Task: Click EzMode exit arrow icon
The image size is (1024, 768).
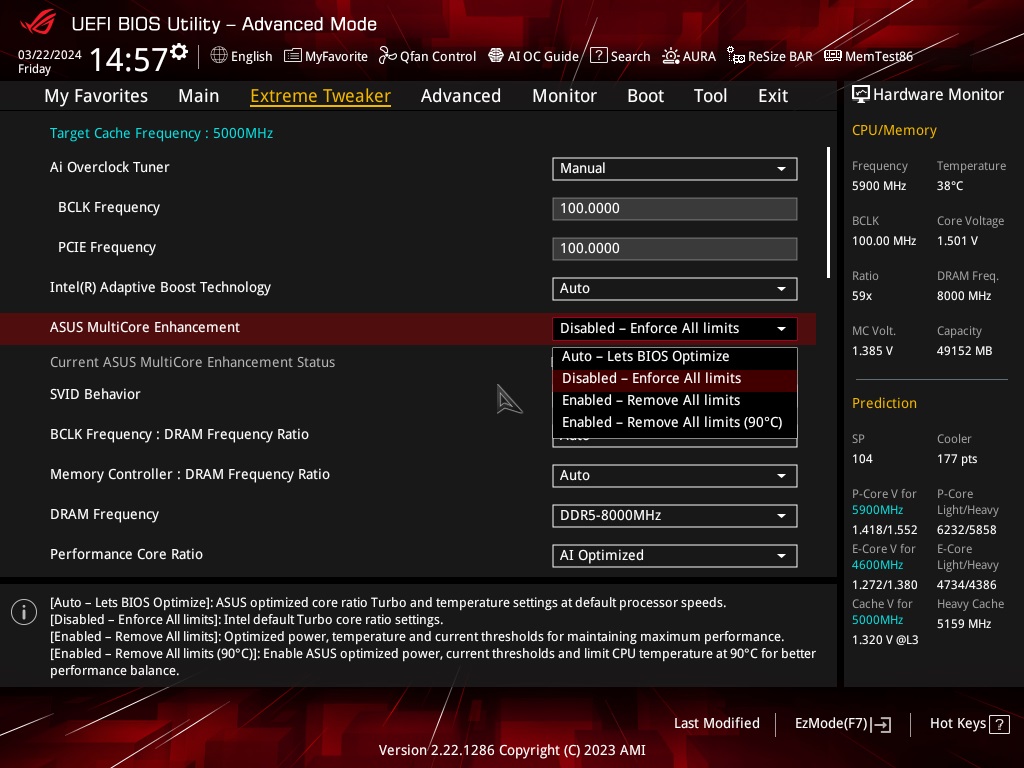Action: (882, 724)
